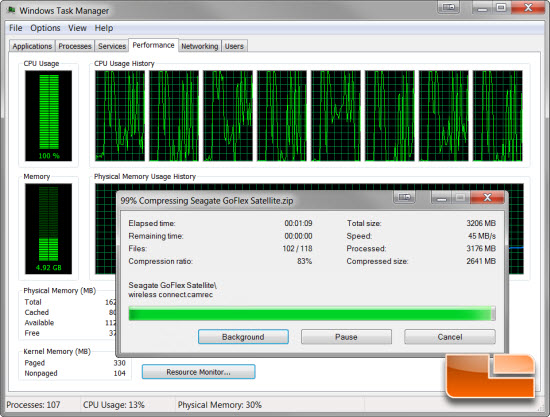This screenshot has height=417, width=550.
Task: Click the file name 'wireless connect.camrec'
Action: pyautogui.click(x=170, y=295)
